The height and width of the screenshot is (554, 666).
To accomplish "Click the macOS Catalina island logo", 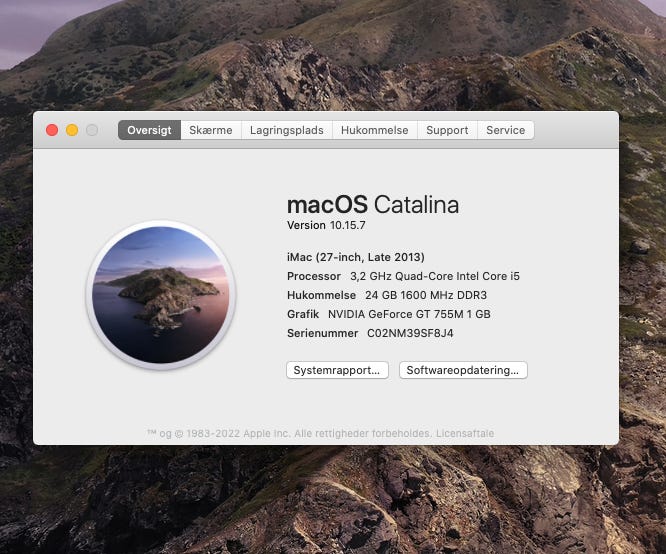I will 161,295.
